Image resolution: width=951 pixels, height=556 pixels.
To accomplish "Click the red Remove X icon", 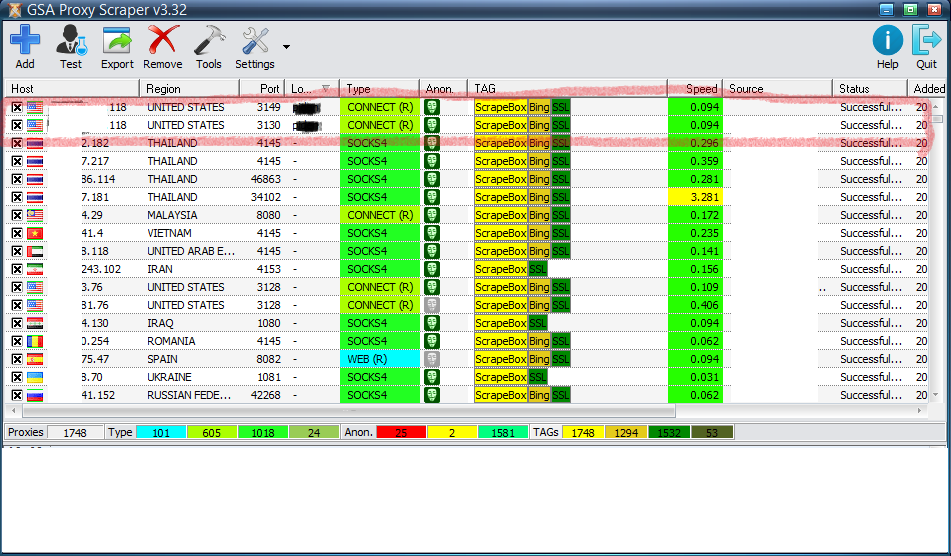I will point(163,41).
